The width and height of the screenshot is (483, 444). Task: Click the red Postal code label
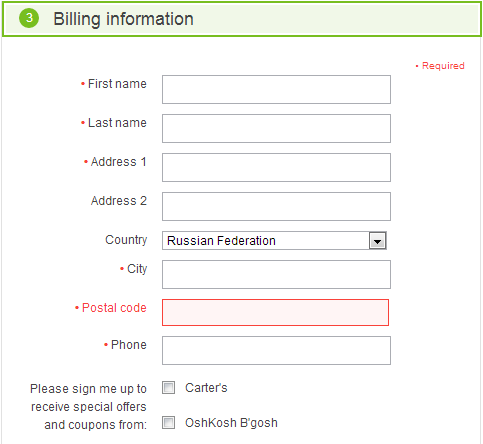(x=114, y=308)
